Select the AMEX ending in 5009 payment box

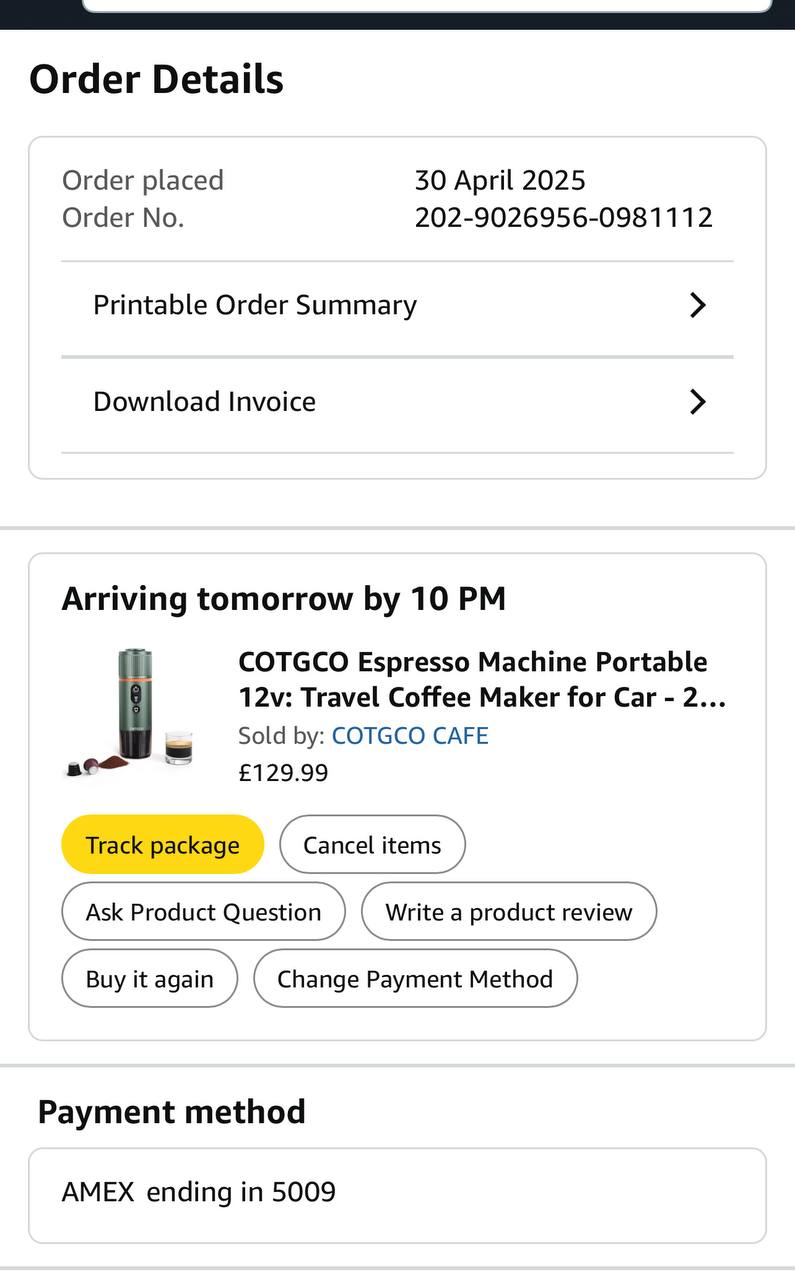pos(397,1194)
